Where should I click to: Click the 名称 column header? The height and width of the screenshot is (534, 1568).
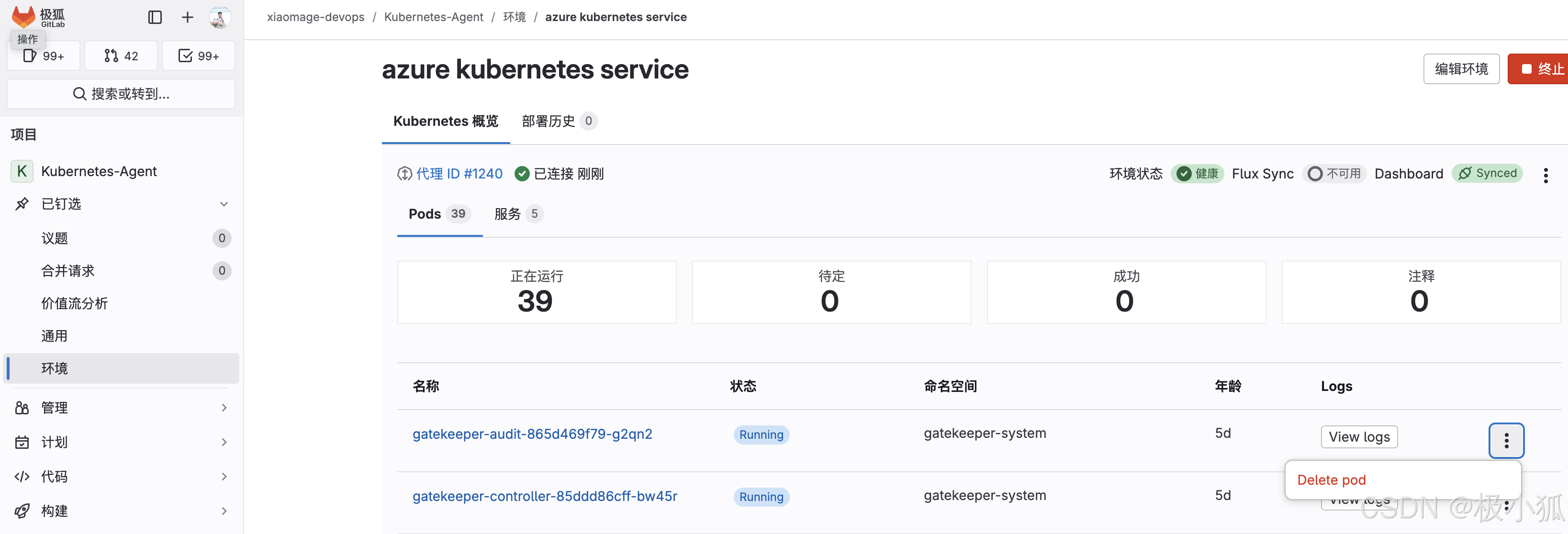(x=426, y=386)
